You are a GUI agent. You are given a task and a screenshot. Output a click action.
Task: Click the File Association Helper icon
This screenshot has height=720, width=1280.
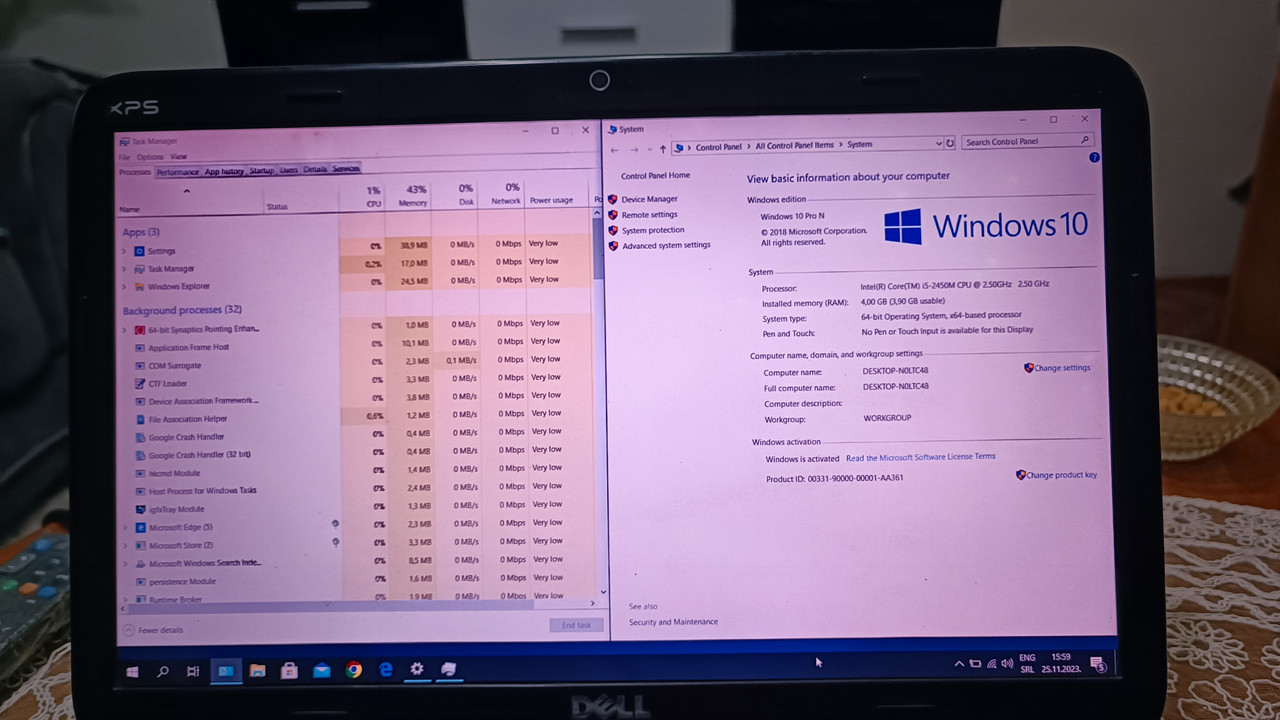139,419
